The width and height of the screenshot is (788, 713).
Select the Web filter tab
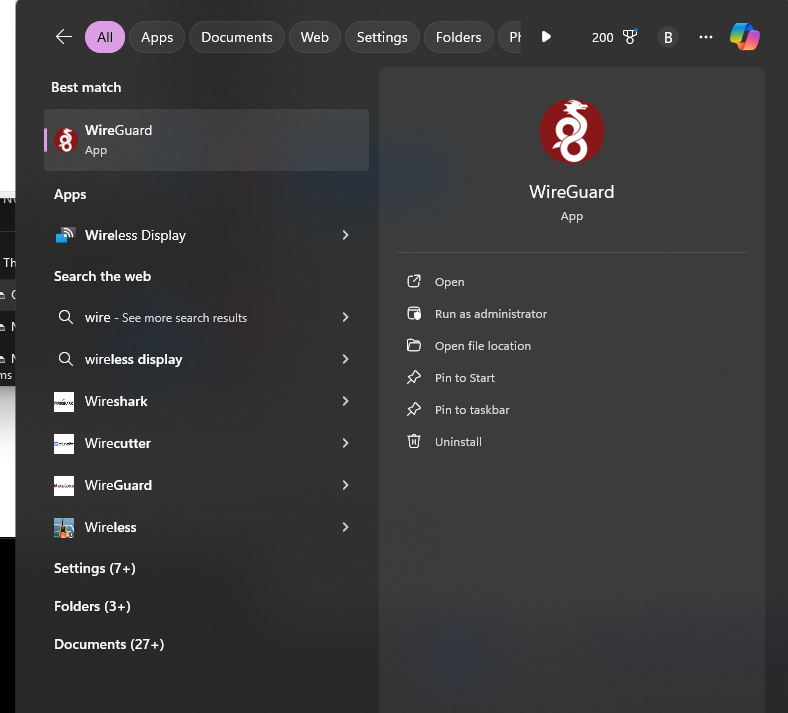[x=315, y=37]
